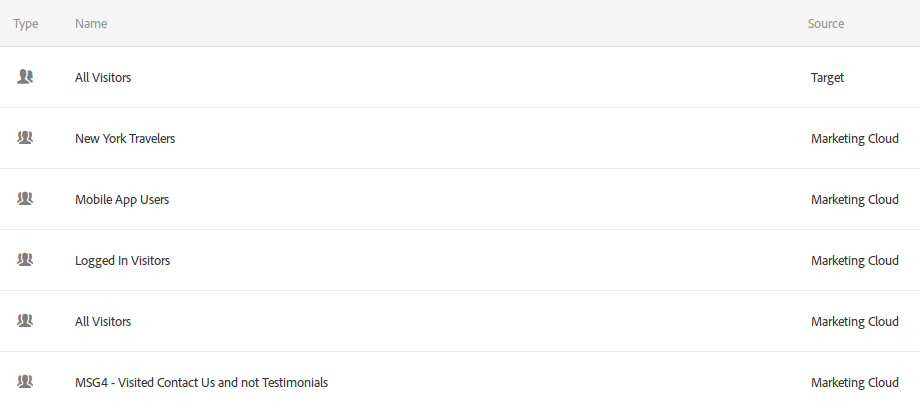Click Marketing Cloud source of the MSG4 row
This screenshot has height=412, width=920.
coord(854,383)
